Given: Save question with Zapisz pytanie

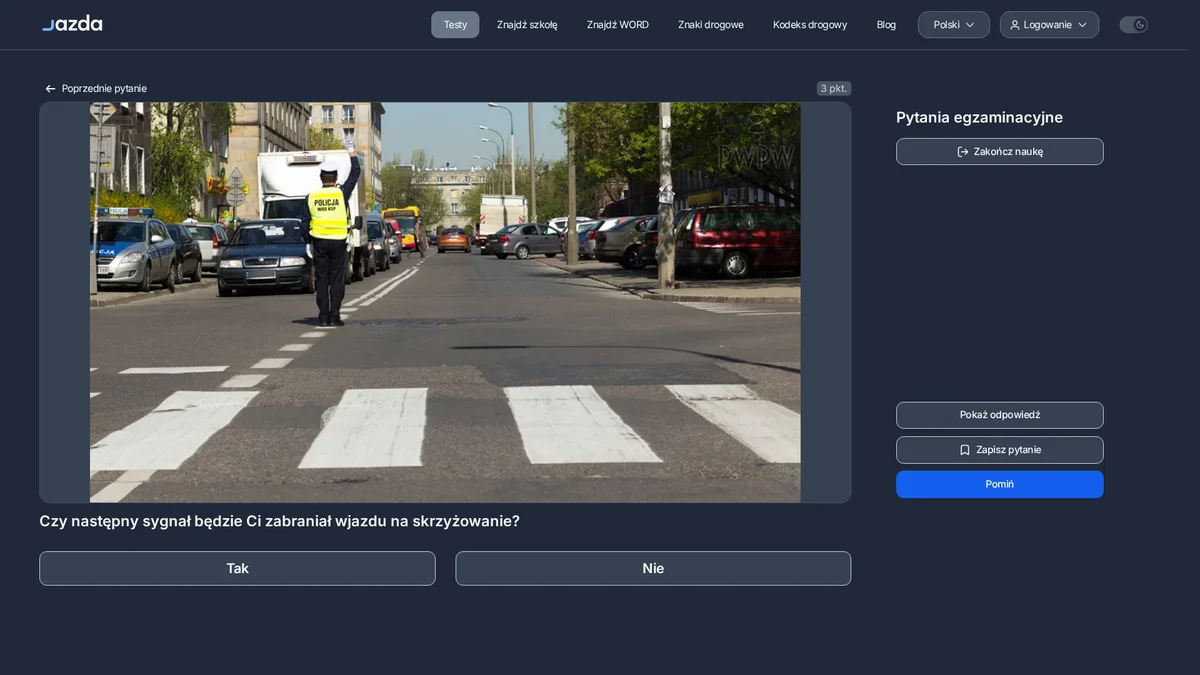Looking at the screenshot, I should (x=1000, y=450).
